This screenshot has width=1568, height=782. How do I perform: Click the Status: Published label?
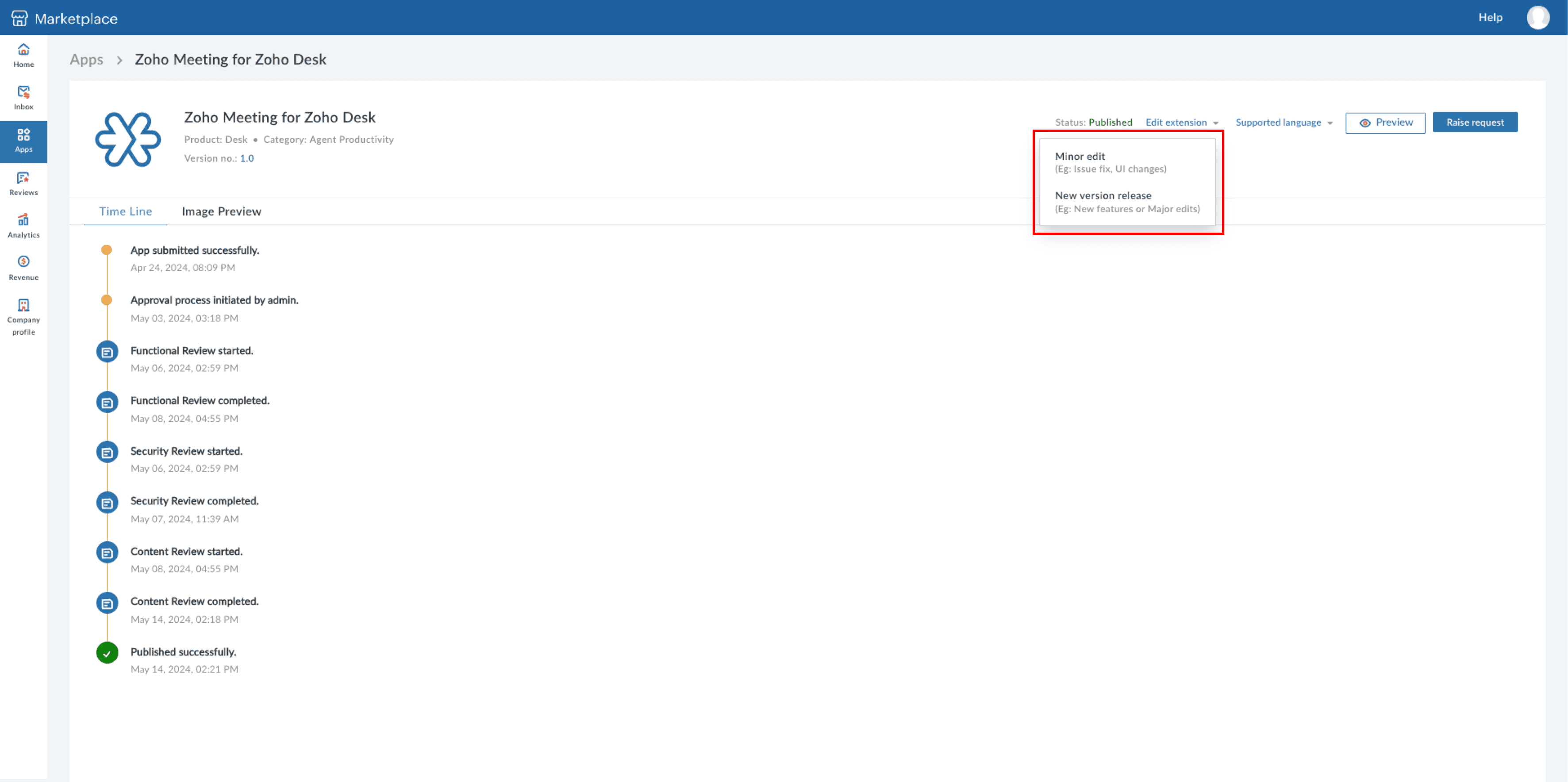click(1093, 123)
